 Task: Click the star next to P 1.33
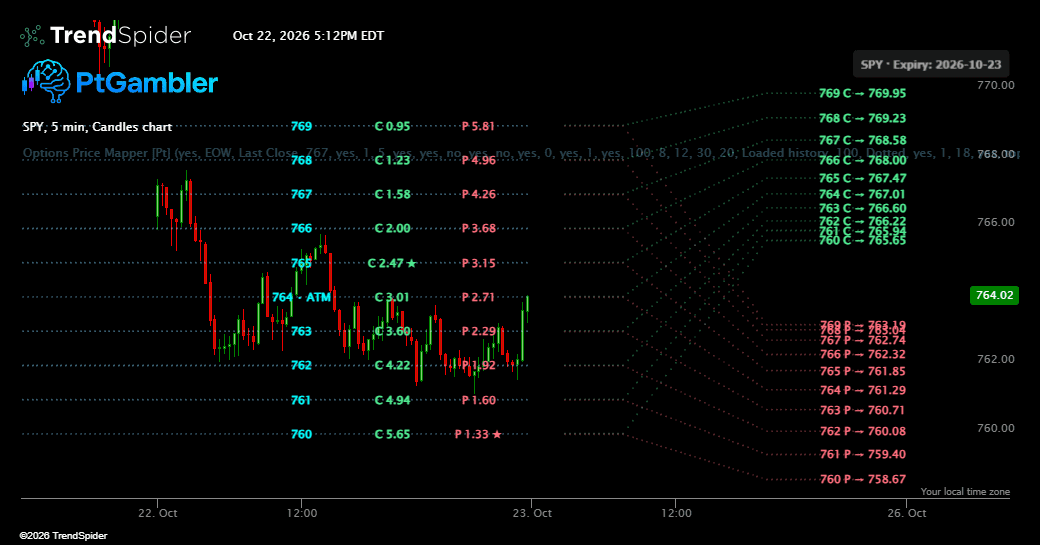coord(497,434)
